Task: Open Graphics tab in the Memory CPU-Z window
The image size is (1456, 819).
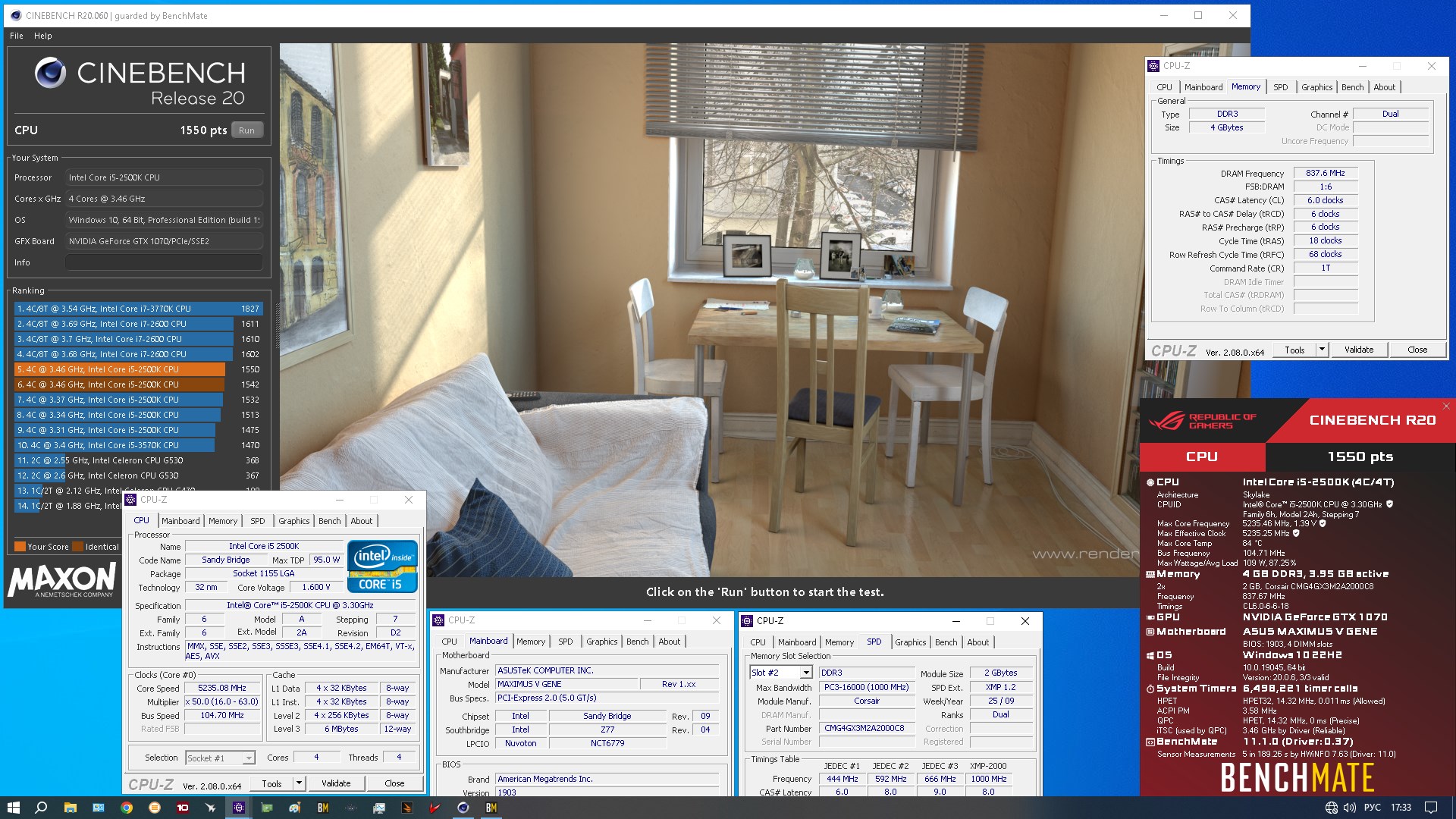Action: (1316, 87)
